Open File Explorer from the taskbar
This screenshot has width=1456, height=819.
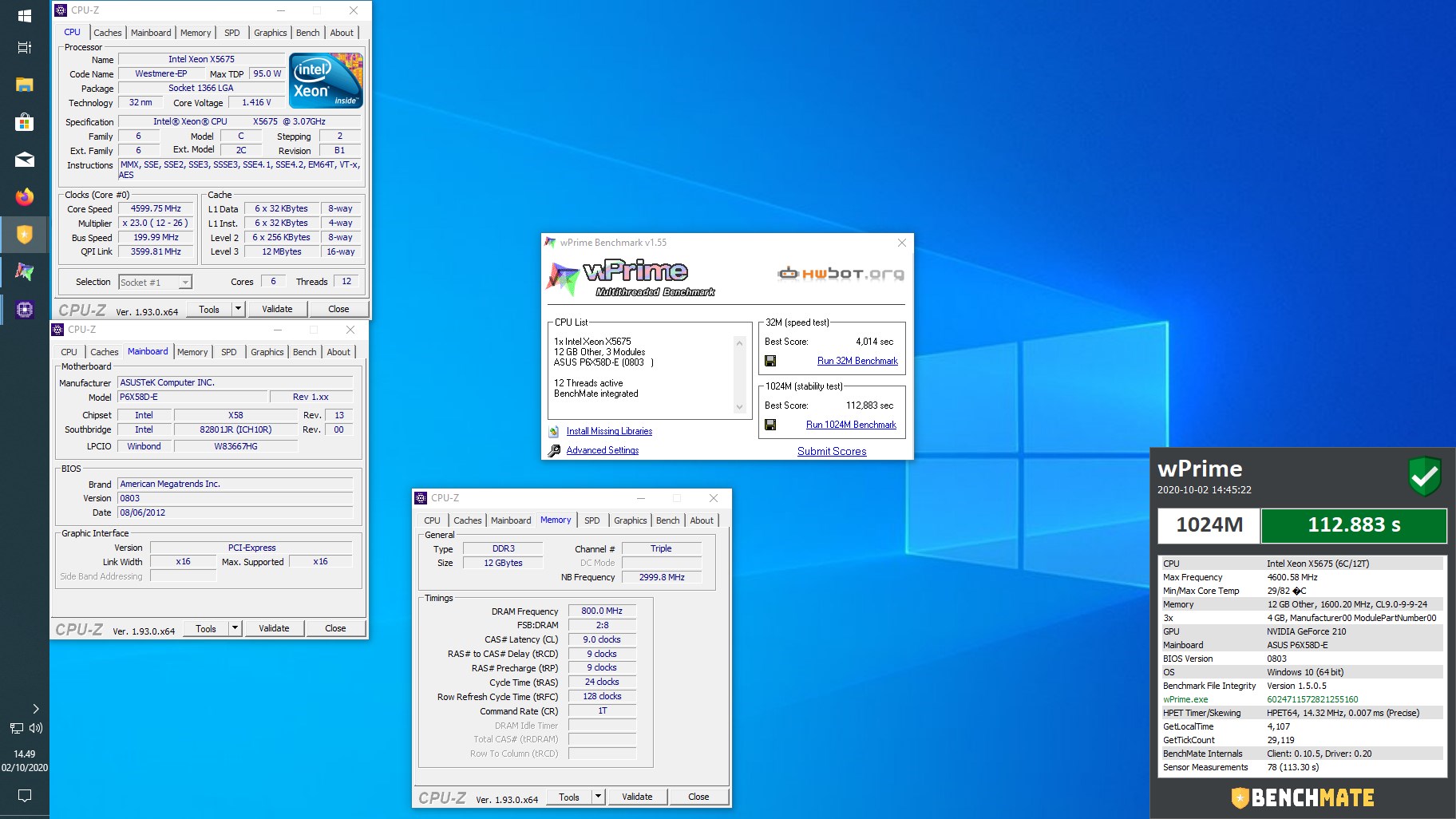(24, 85)
